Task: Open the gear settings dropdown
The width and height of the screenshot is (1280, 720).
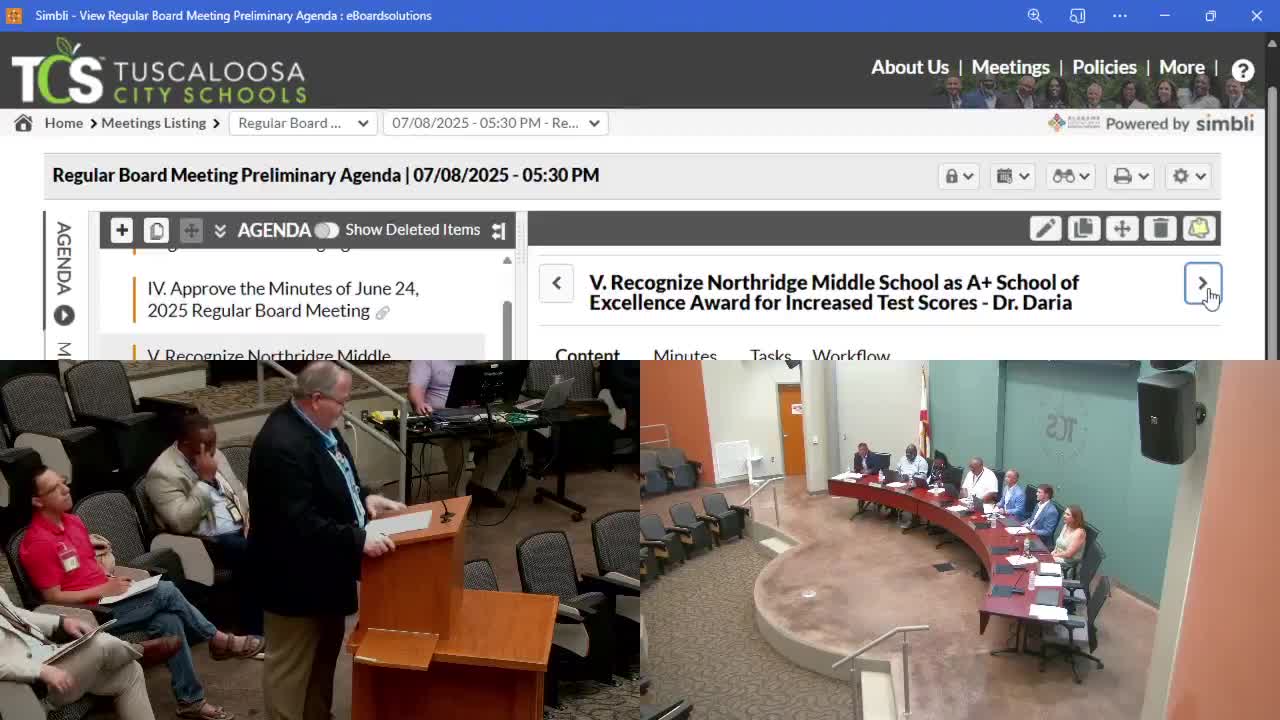Action: [1190, 176]
